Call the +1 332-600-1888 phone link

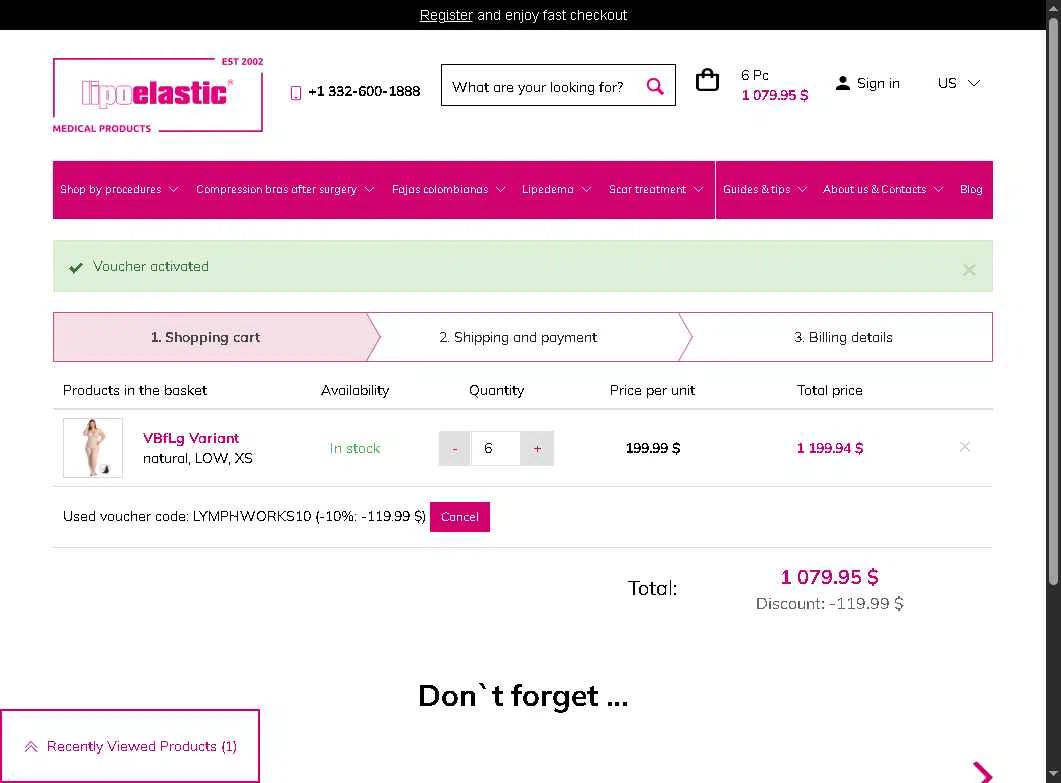(364, 91)
